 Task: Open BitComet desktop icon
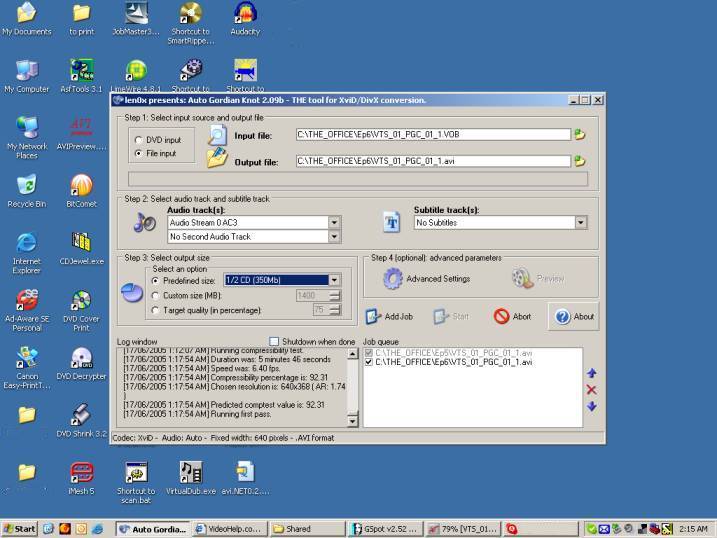pos(81,191)
